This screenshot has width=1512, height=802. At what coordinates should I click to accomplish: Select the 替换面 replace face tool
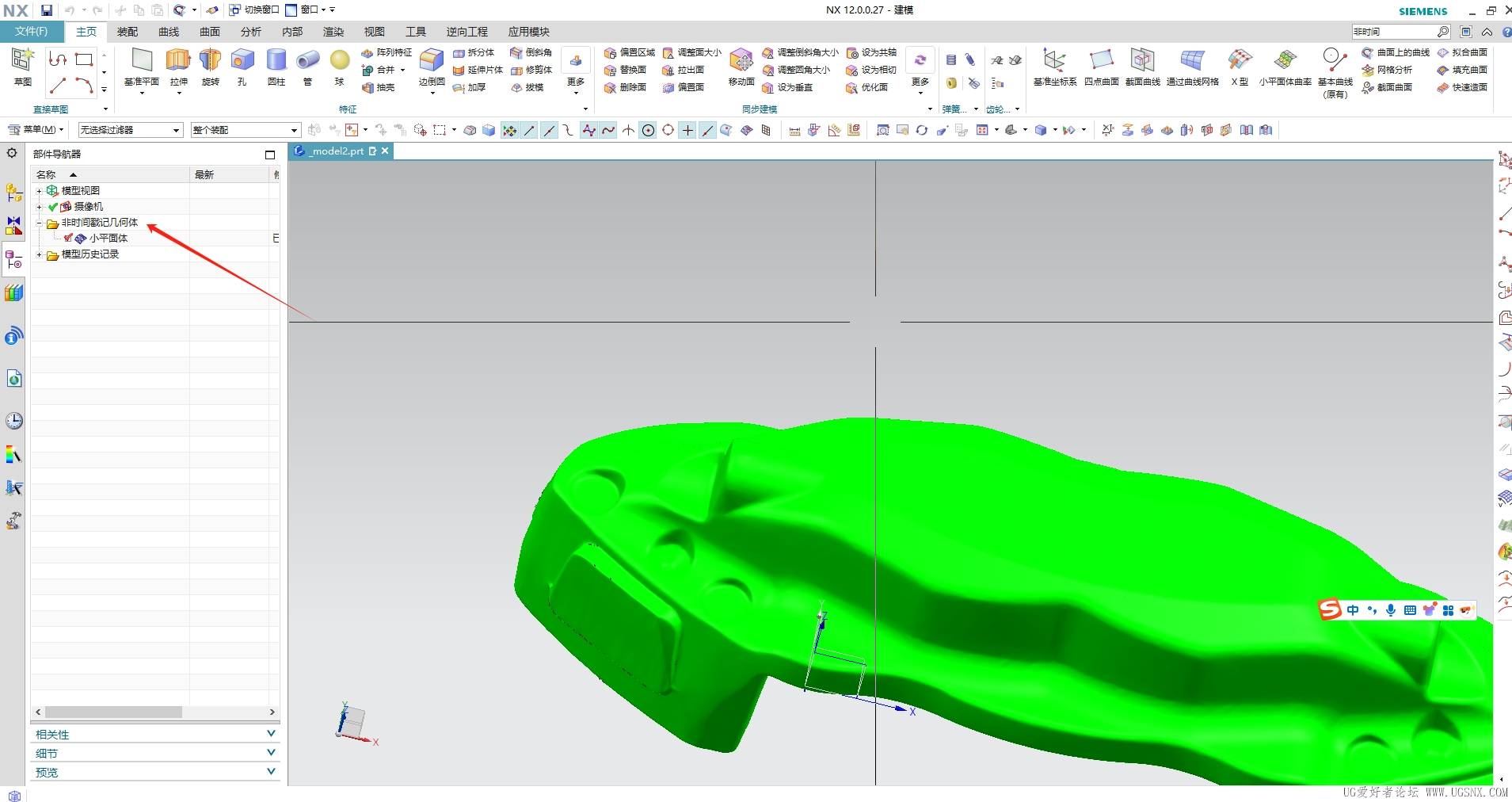click(x=626, y=70)
